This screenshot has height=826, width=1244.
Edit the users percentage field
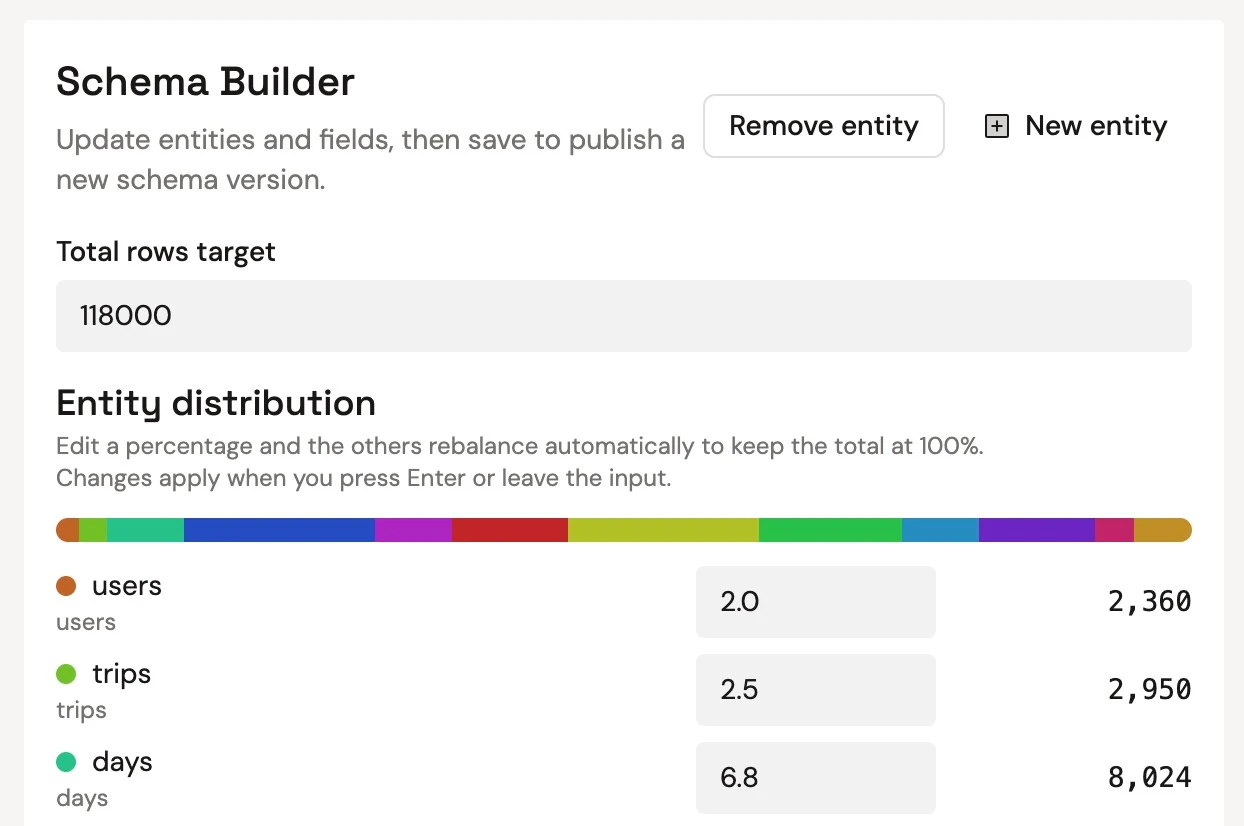coord(815,602)
